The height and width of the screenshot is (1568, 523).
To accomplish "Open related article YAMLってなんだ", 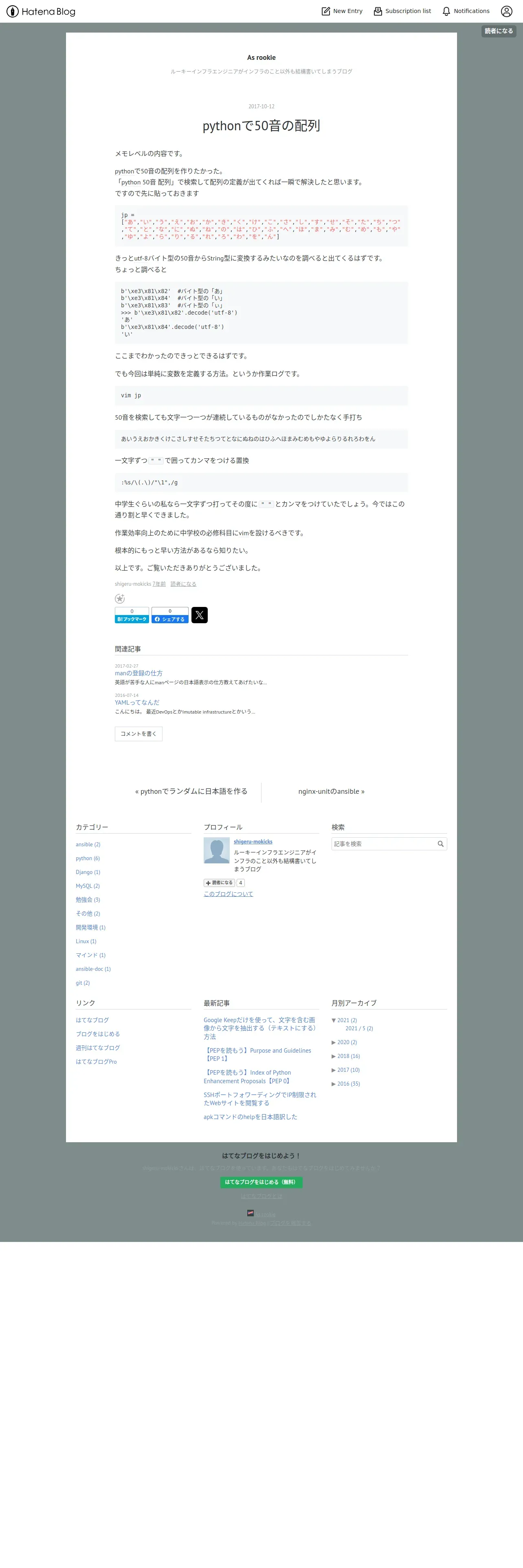I will (137, 703).
